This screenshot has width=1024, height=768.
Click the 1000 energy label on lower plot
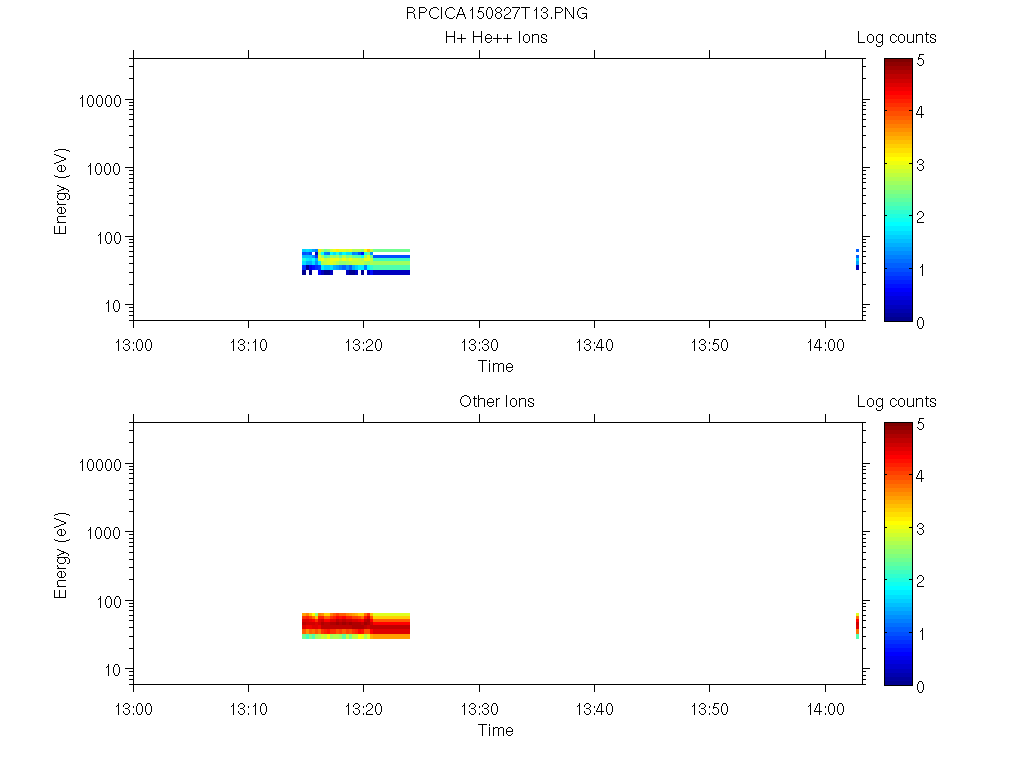104,533
